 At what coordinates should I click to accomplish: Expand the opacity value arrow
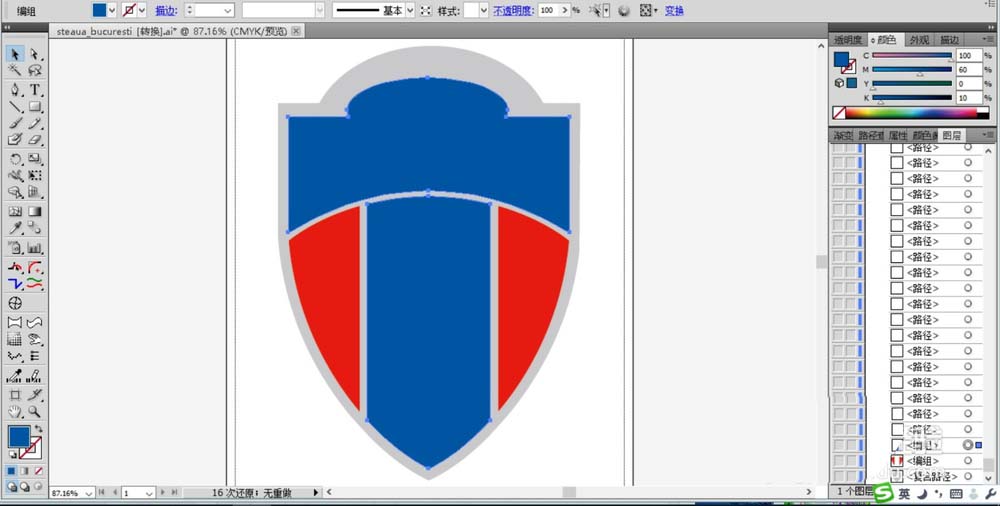point(564,10)
